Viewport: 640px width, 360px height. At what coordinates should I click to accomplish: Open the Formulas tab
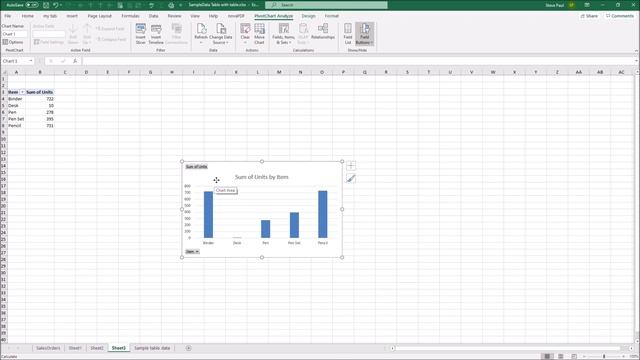pyautogui.click(x=130, y=16)
